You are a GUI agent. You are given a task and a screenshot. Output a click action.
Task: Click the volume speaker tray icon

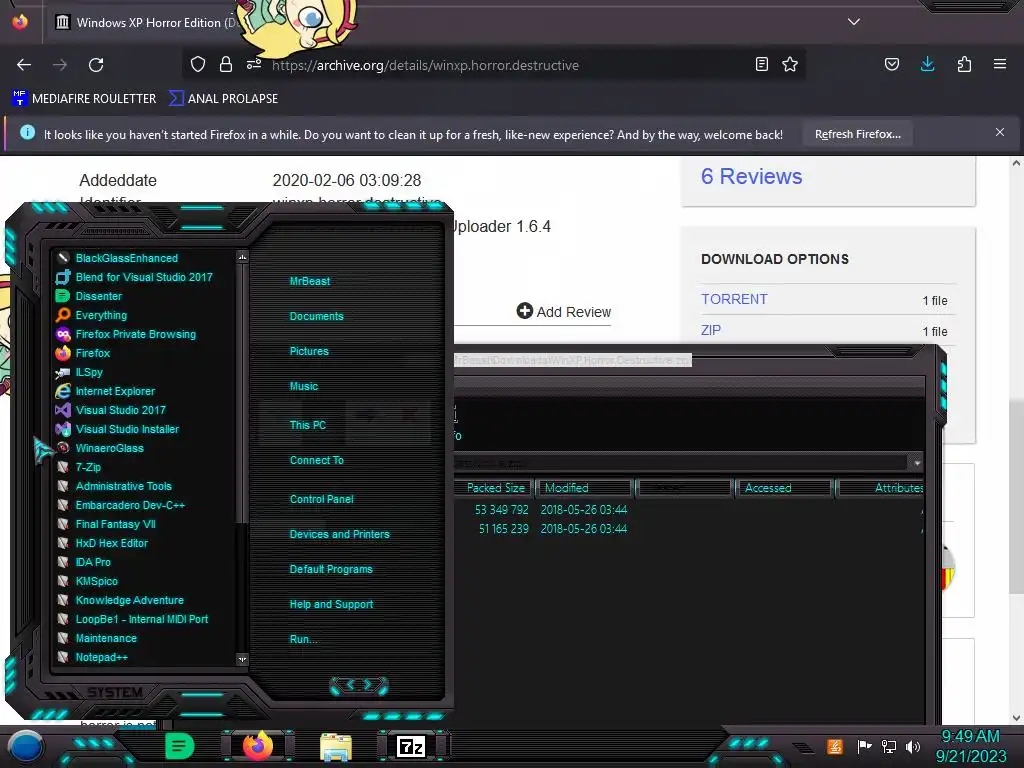913,746
